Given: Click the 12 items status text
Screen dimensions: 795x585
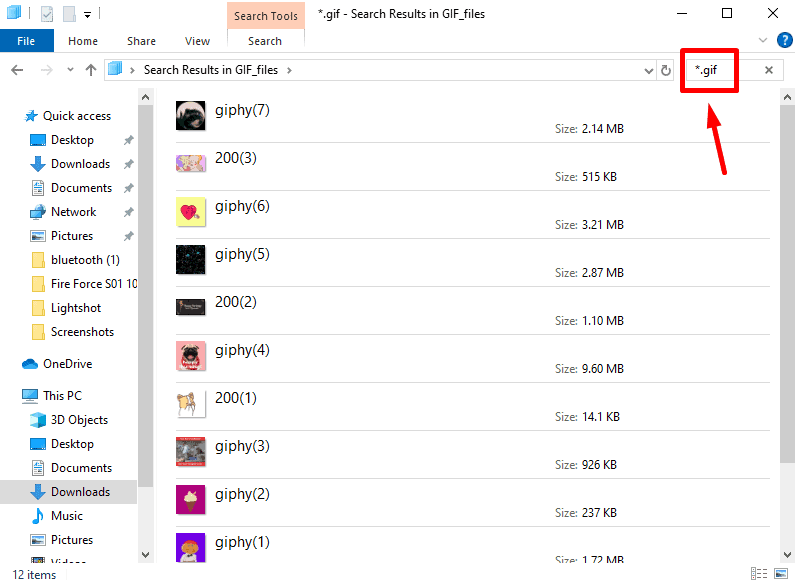Looking at the screenshot, I should click(x=34, y=575).
